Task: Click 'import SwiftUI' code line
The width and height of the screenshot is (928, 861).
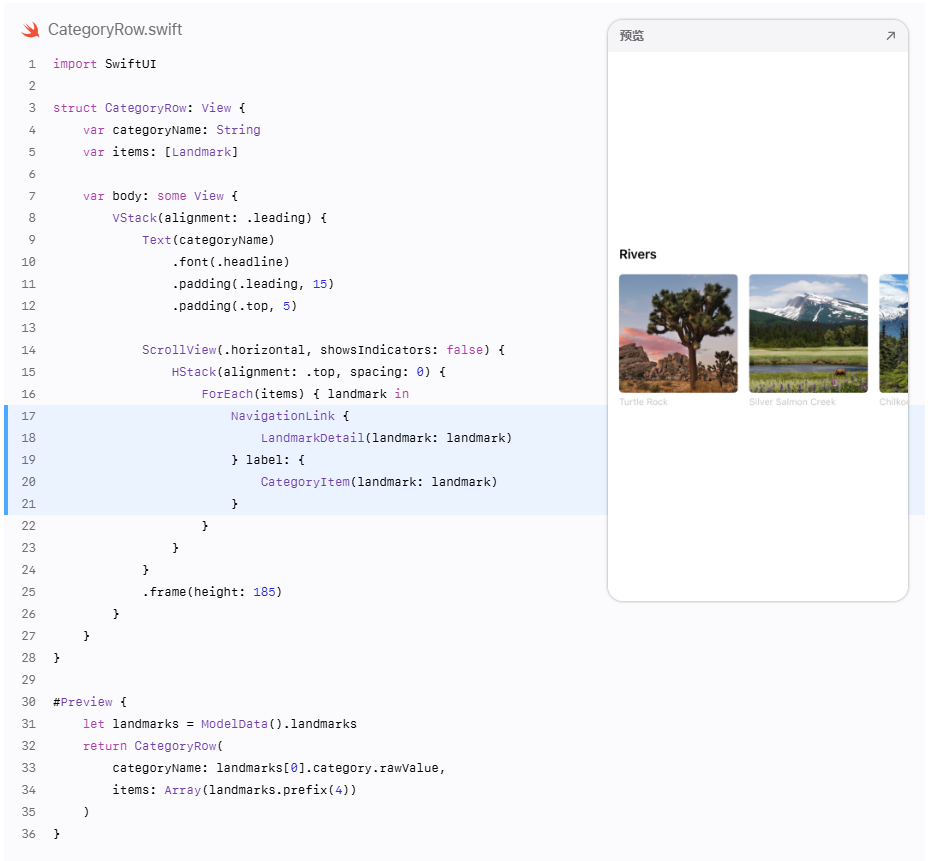Action: (x=105, y=64)
